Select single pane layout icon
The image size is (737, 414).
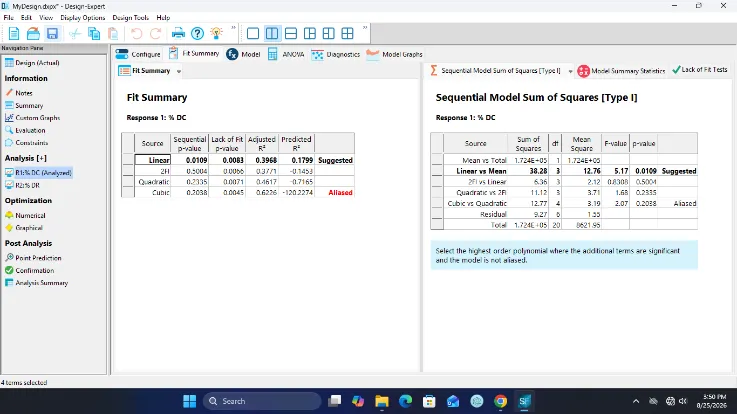253,33
